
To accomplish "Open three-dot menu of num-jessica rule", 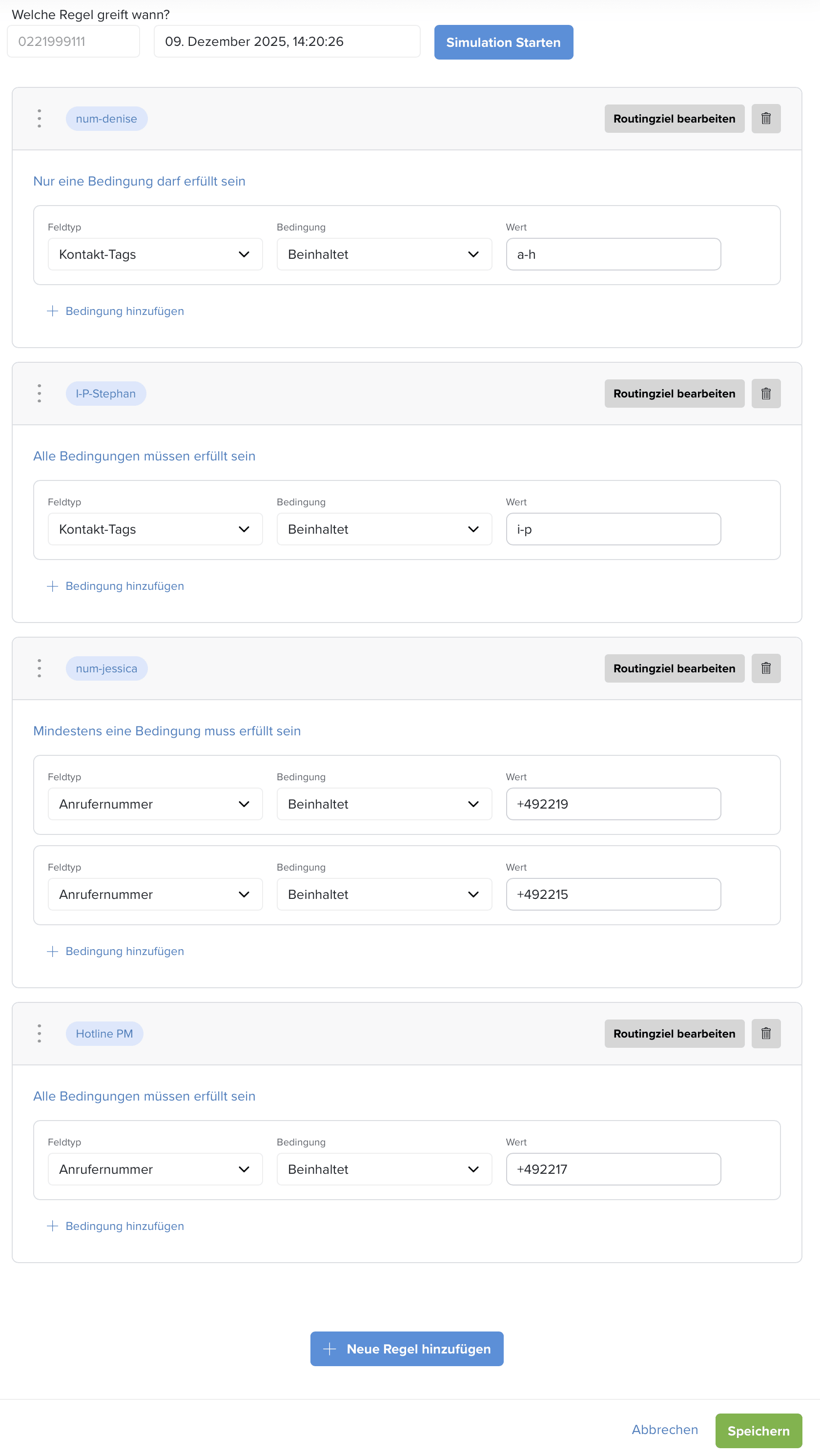I will pyautogui.click(x=39, y=668).
